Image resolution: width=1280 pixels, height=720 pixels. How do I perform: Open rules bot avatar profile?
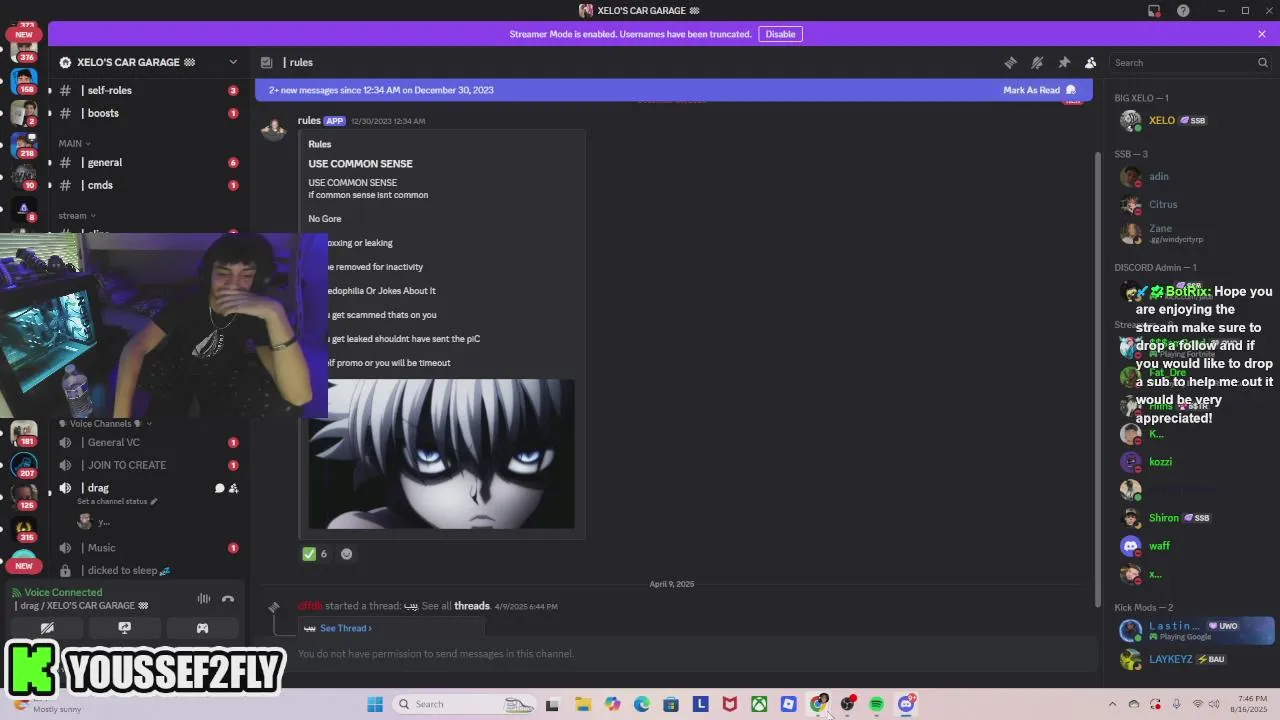pos(273,130)
